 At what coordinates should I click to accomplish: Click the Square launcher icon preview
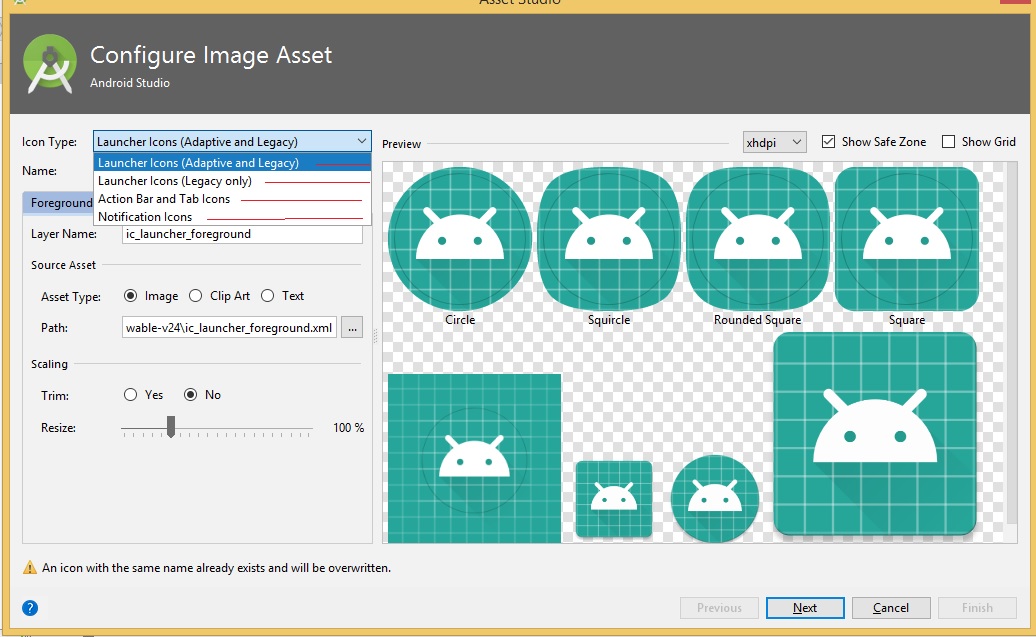(x=906, y=239)
